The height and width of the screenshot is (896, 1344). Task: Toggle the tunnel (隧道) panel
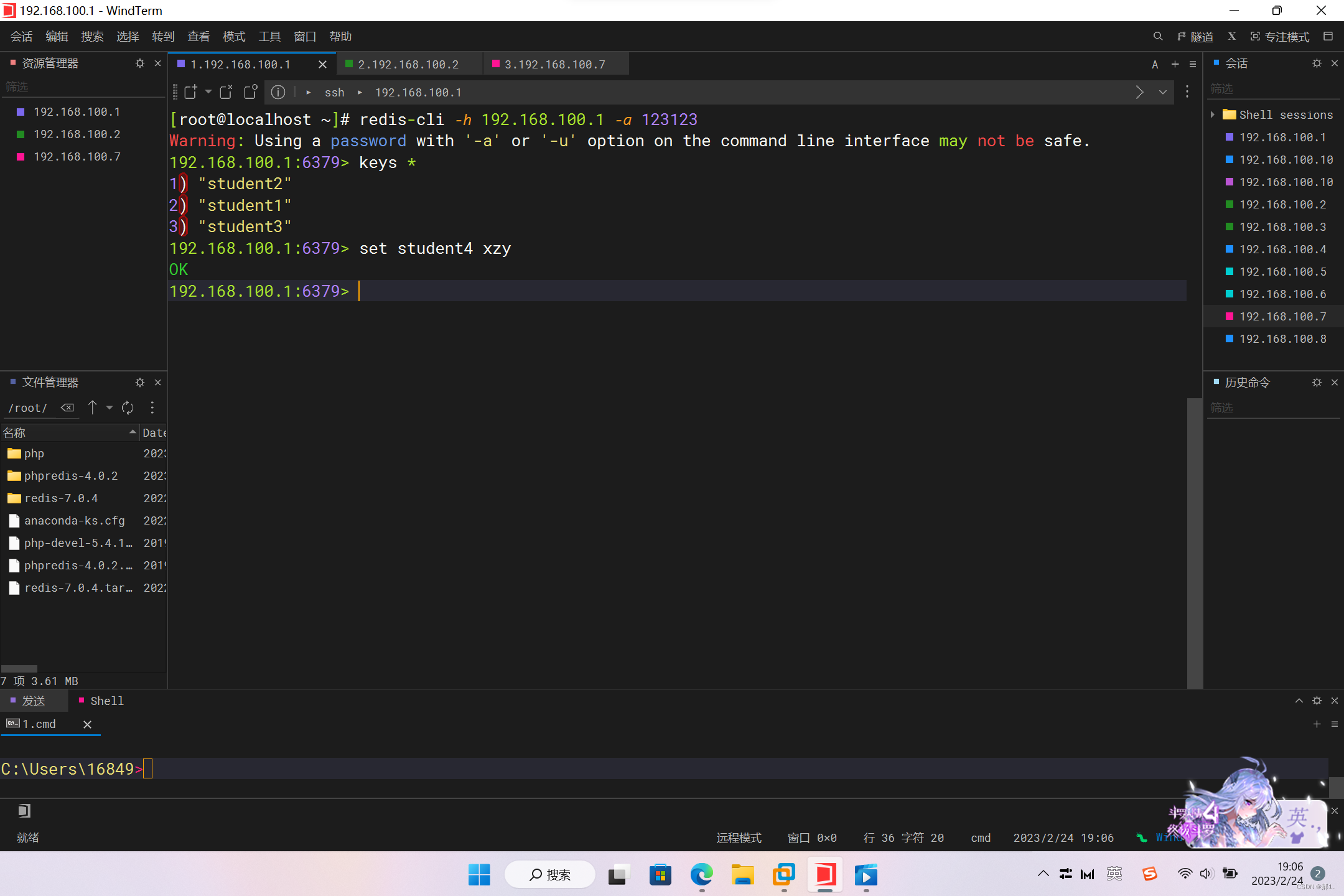coord(1195,37)
